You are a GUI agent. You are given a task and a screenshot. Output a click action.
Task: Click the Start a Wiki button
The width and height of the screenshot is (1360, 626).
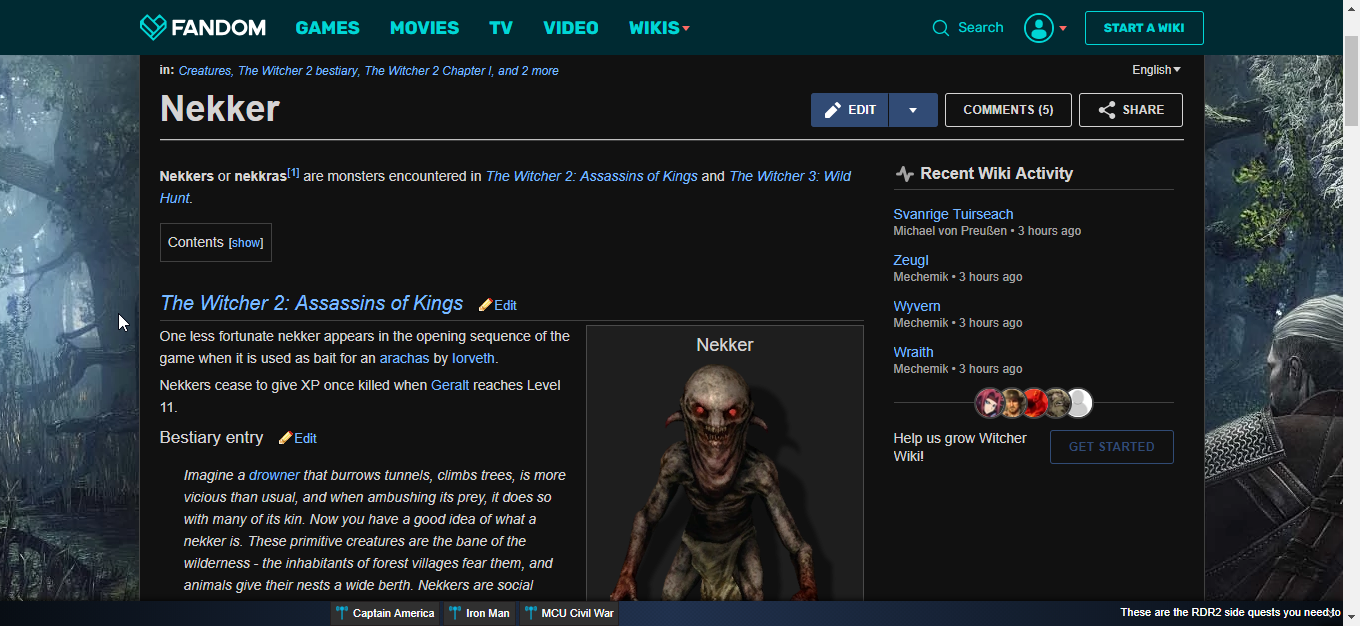(1143, 28)
